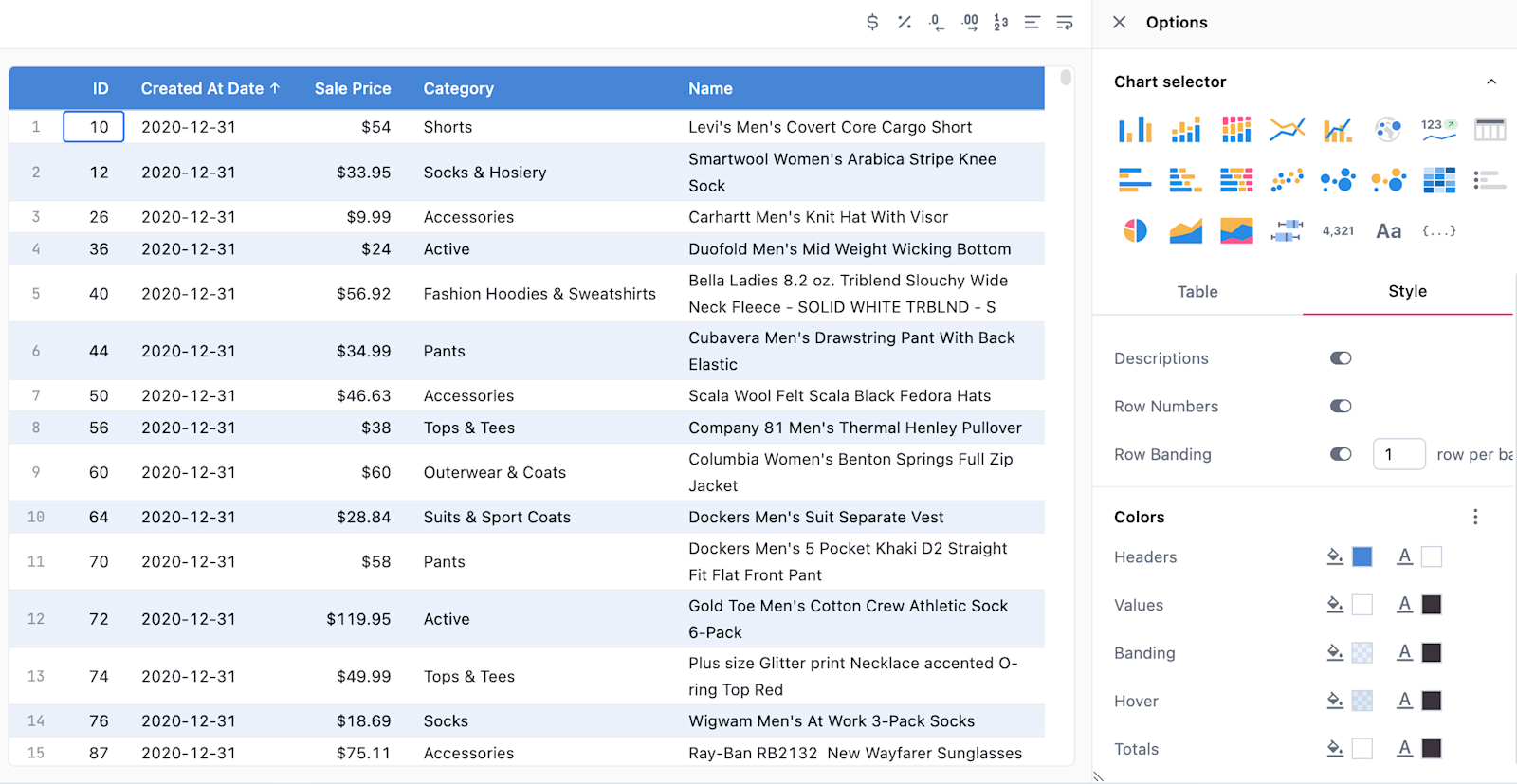Image resolution: width=1517 pixels, height=784 pixels.
Task: Select the pie chart type
Action: (1135, 230)
